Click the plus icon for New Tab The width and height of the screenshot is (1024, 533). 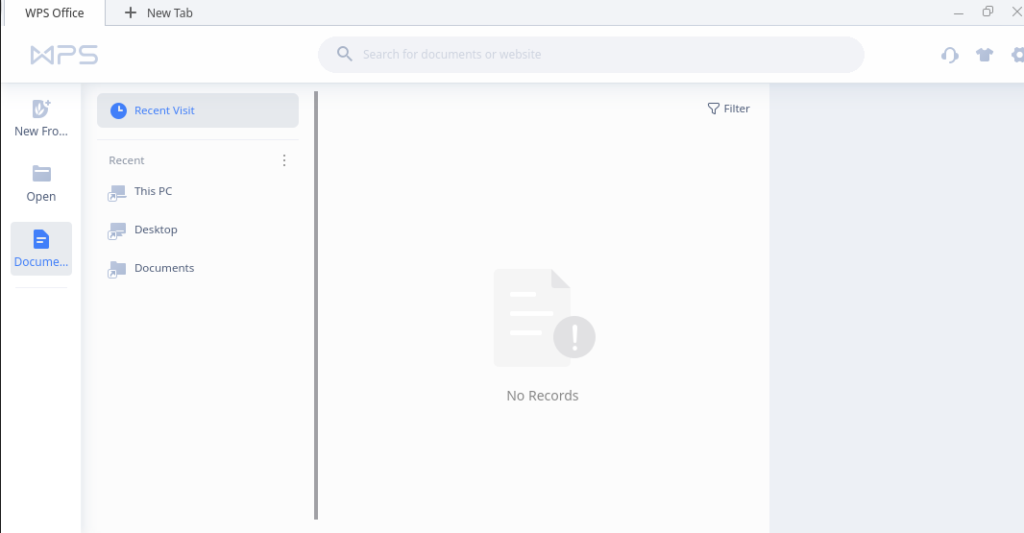pos(131,12)
